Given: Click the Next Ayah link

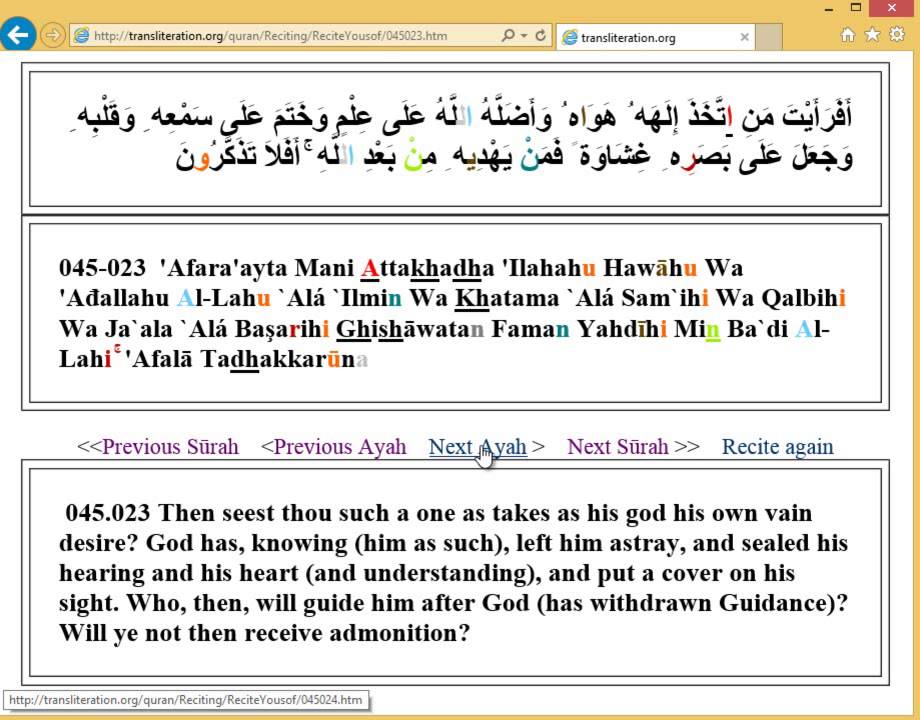Looking at the screenshot, I should pyautogui.click(x=478, y=447).
